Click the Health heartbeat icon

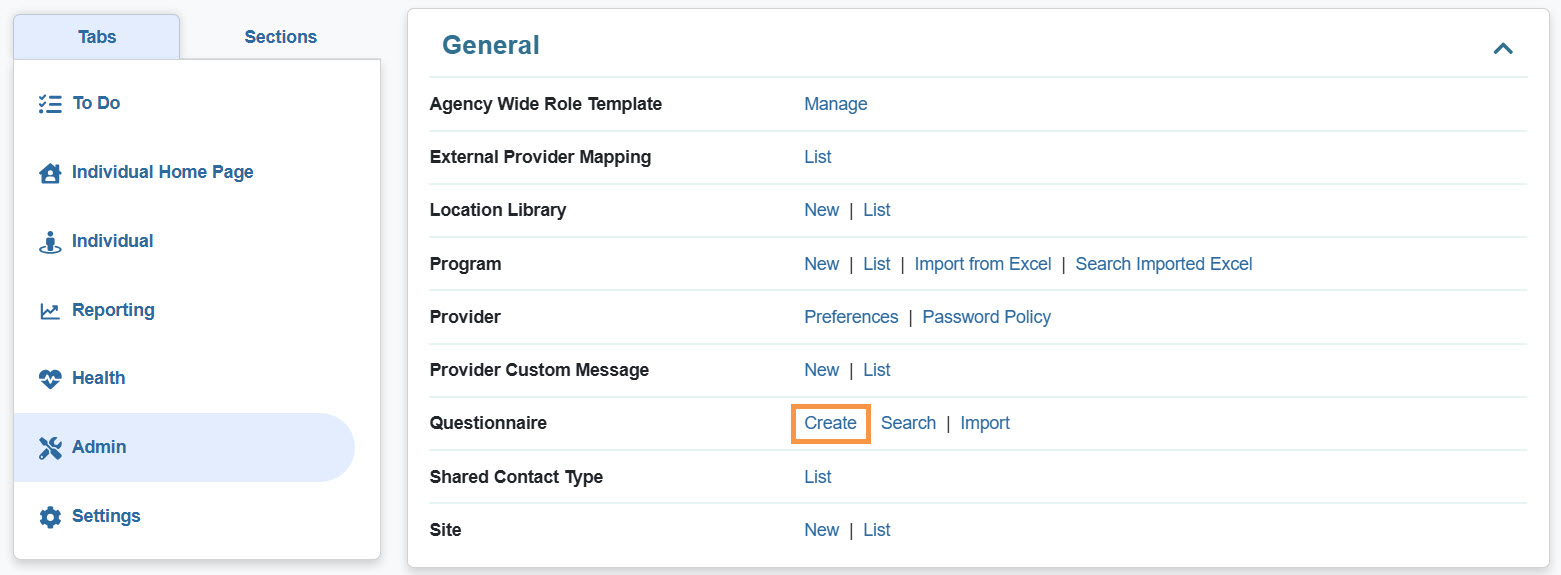click(50, 379)
